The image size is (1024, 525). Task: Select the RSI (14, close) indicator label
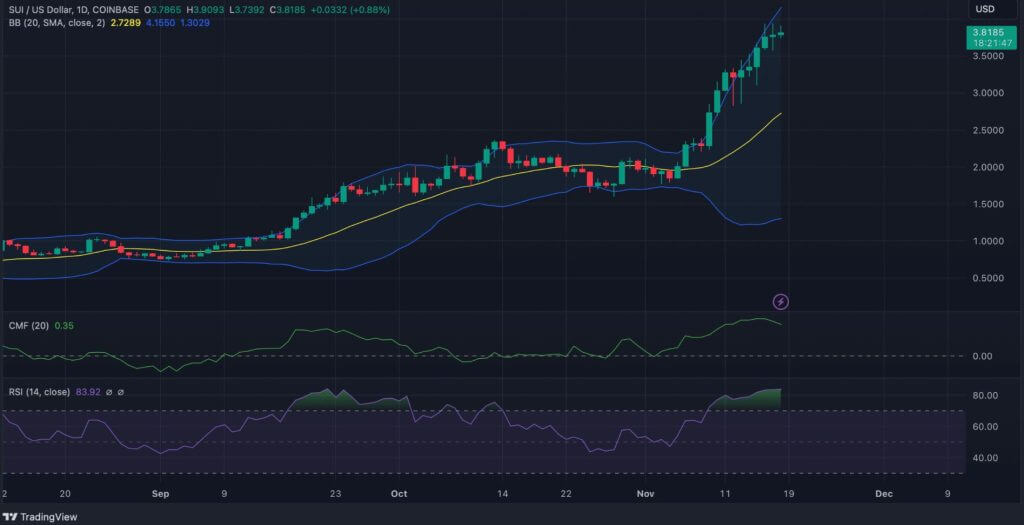39,392
